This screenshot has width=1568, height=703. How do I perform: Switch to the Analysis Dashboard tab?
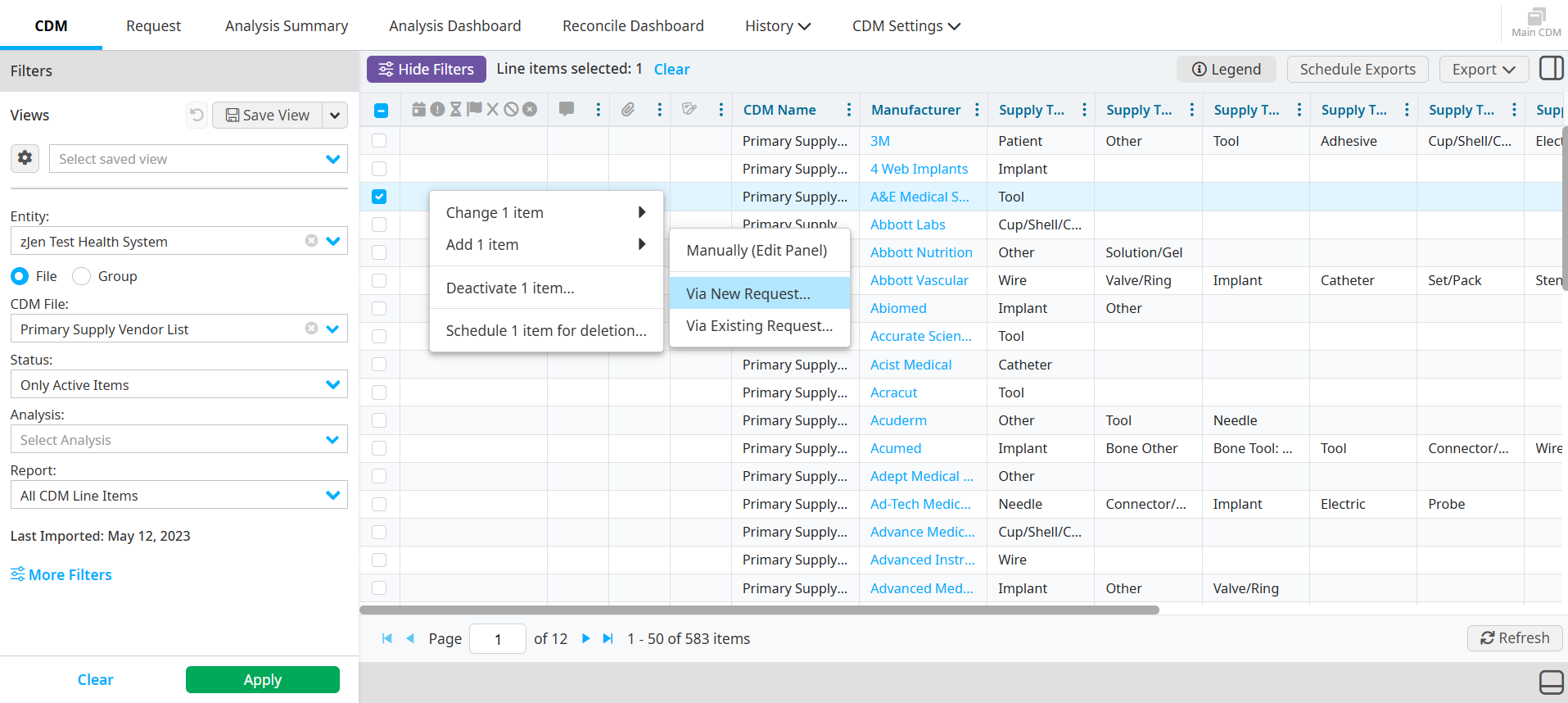(454, 26)
